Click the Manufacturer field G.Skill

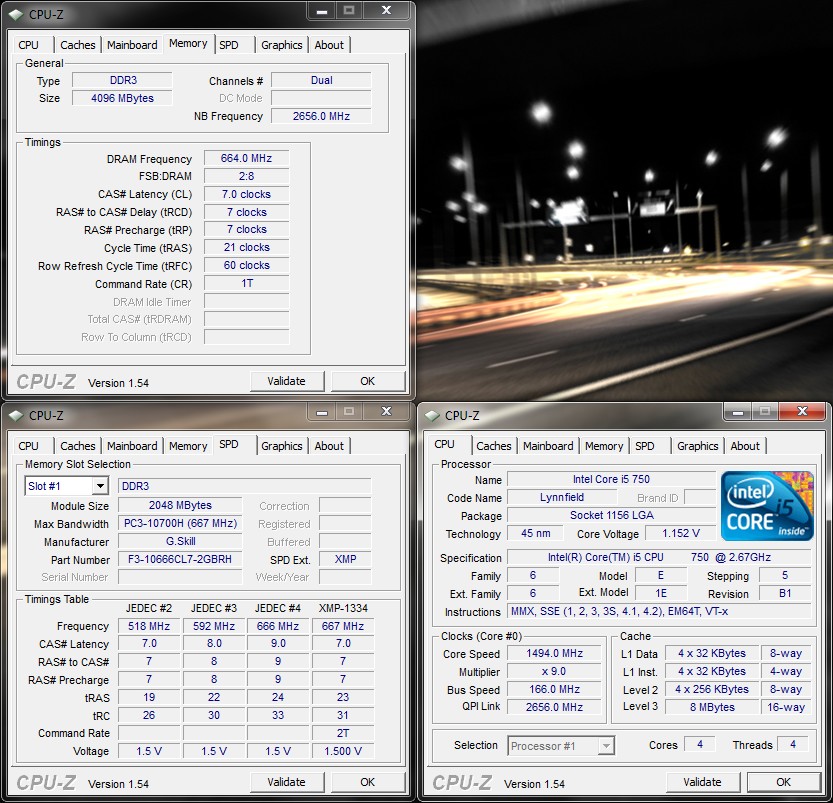(180, 541)
